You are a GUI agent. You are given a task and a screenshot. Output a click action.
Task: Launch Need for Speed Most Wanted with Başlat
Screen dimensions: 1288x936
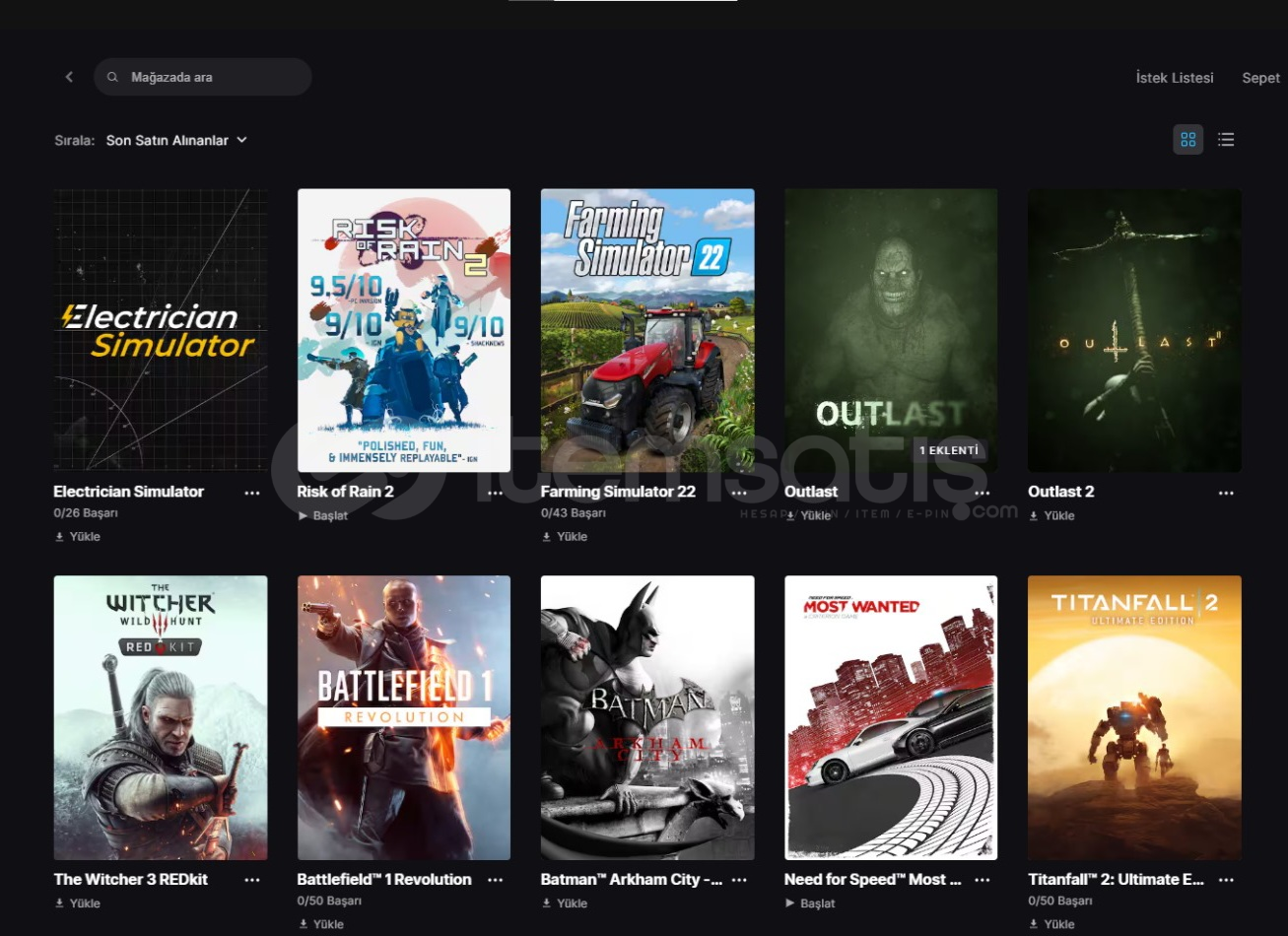(x=810, y=903)
